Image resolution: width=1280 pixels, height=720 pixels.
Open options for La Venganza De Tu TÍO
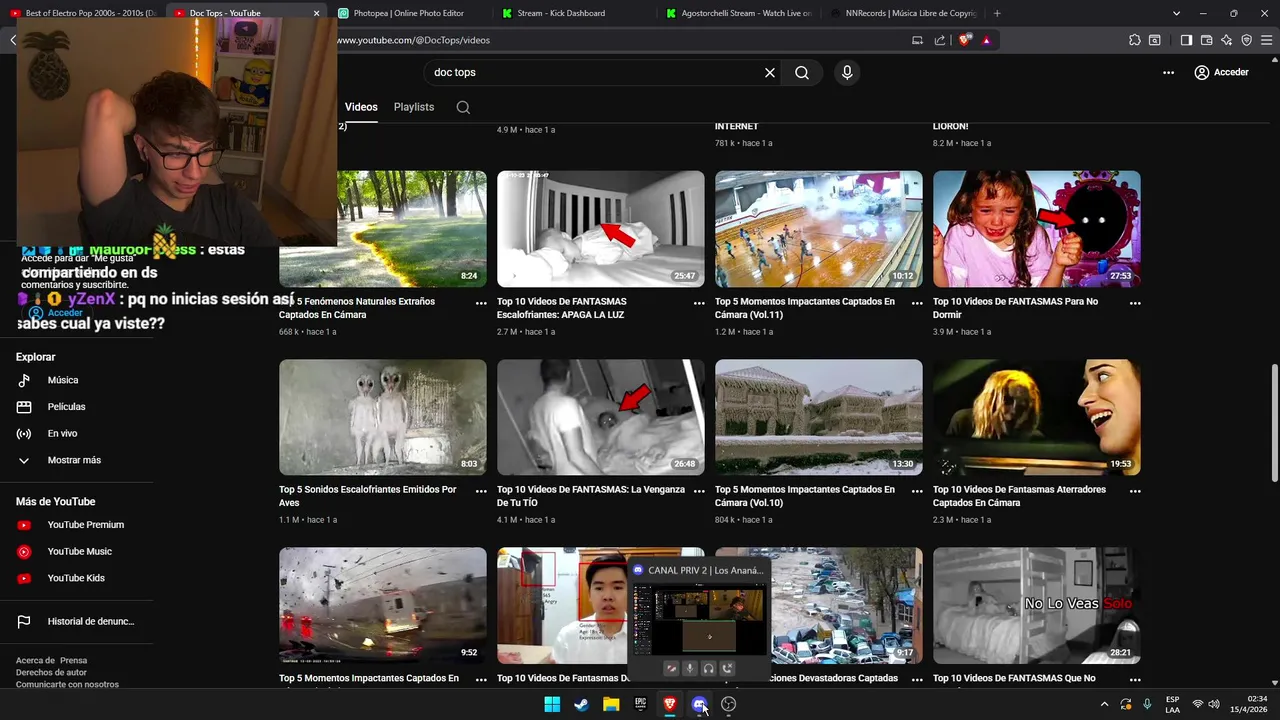[x=699, y=491]
